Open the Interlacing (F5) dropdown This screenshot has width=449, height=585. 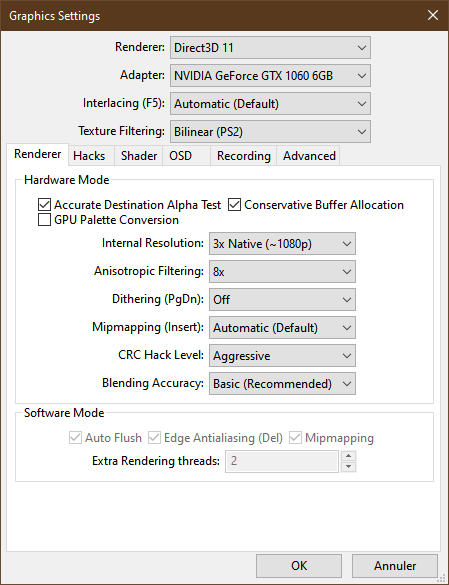270,103
